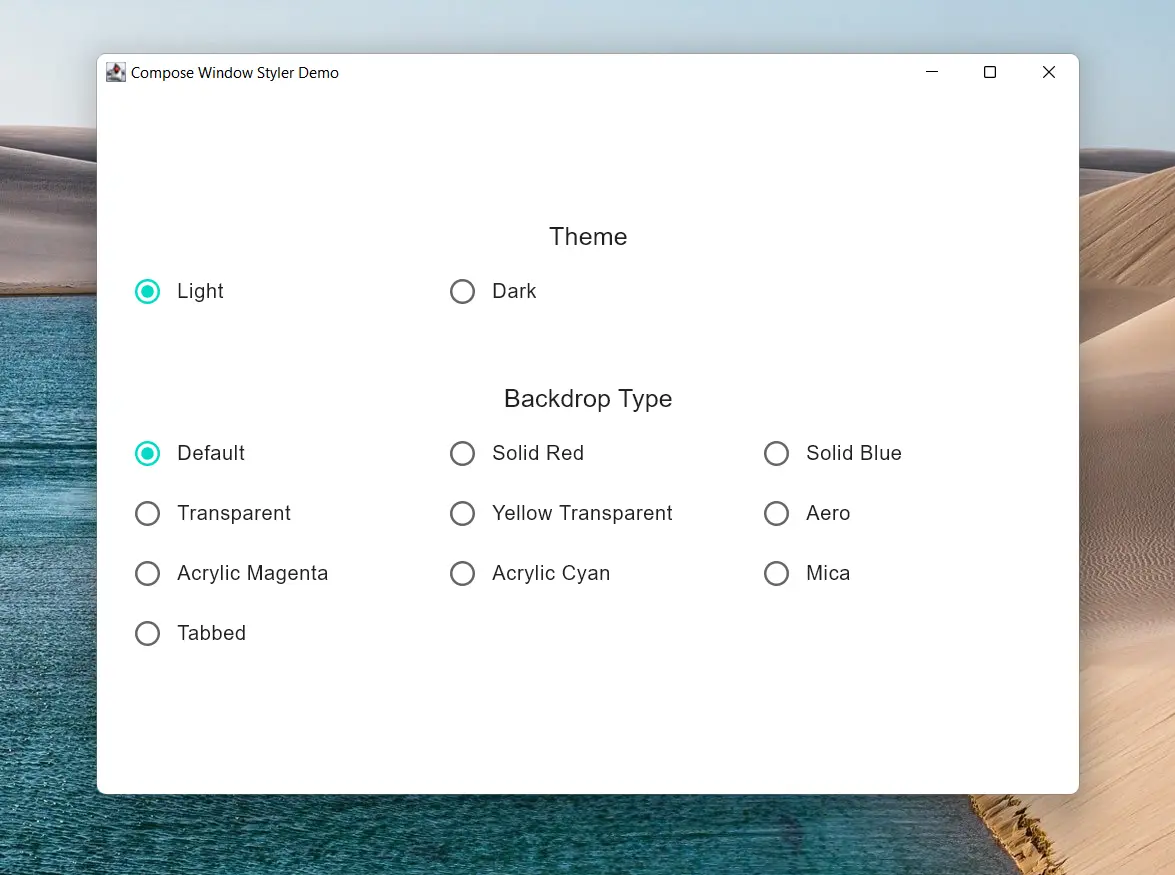Enable the Aero backdrop
Viewport: 1175px width, 875px height.
click(776, 513)
